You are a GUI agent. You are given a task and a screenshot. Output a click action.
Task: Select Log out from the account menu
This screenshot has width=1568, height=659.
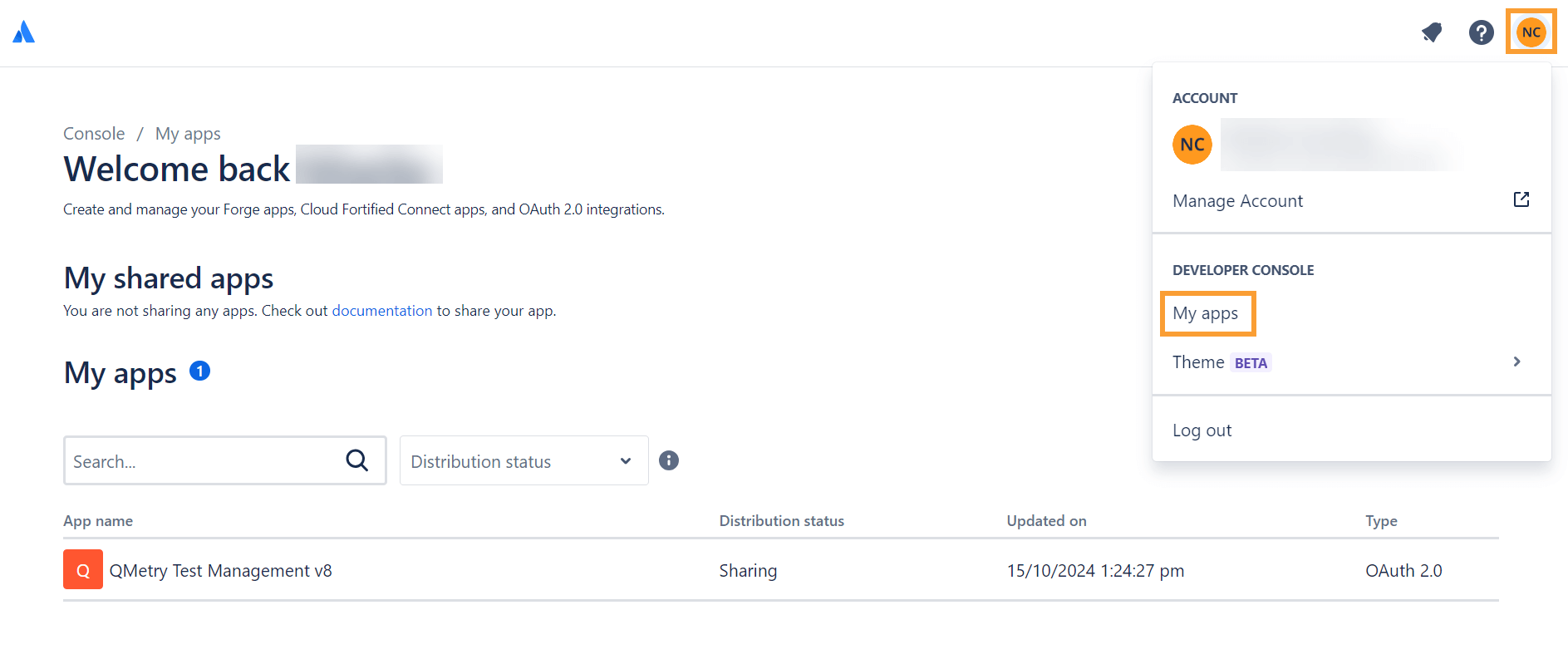(1202, 430)
